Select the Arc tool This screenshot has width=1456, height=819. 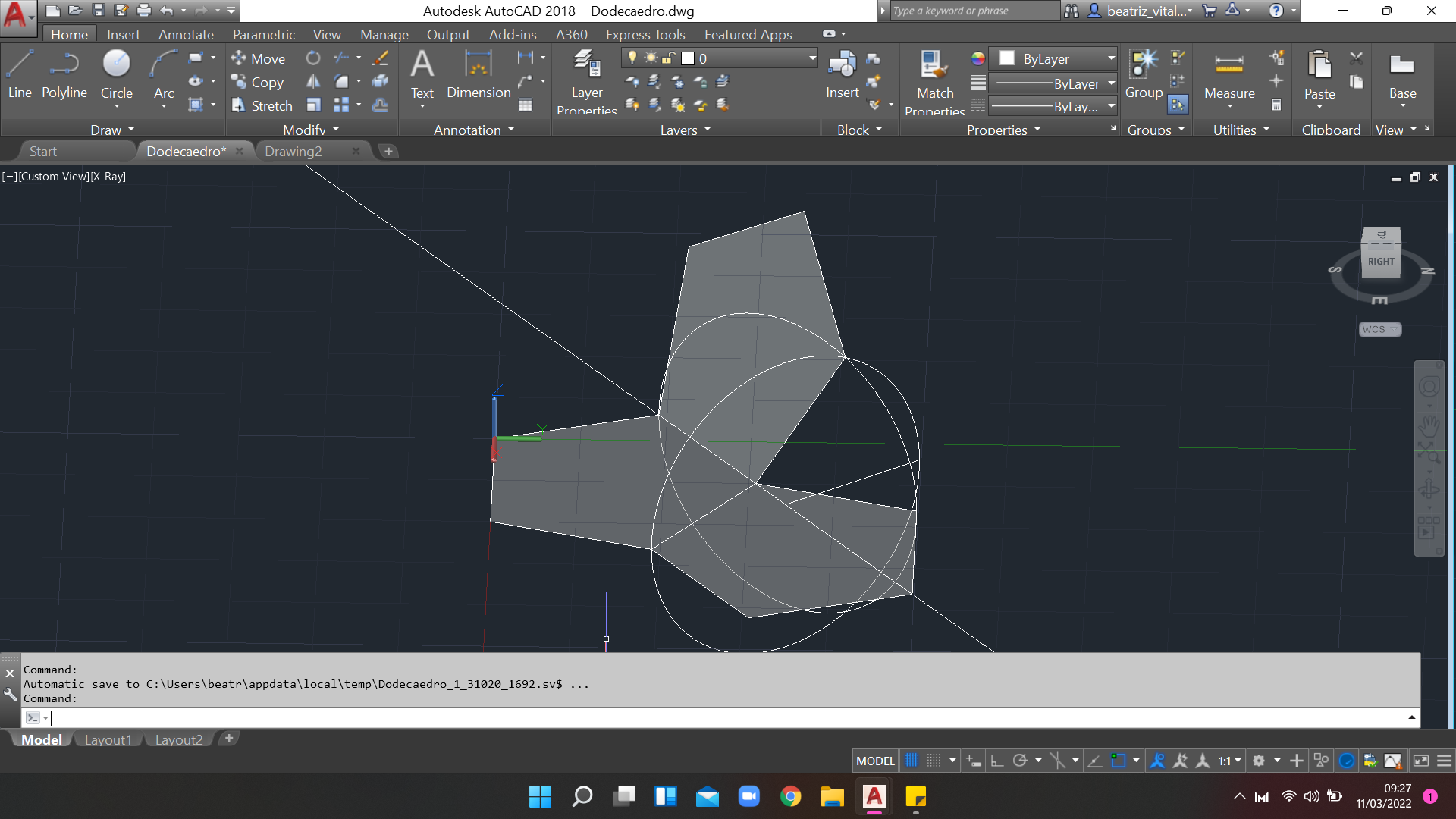tap(164, 74)
